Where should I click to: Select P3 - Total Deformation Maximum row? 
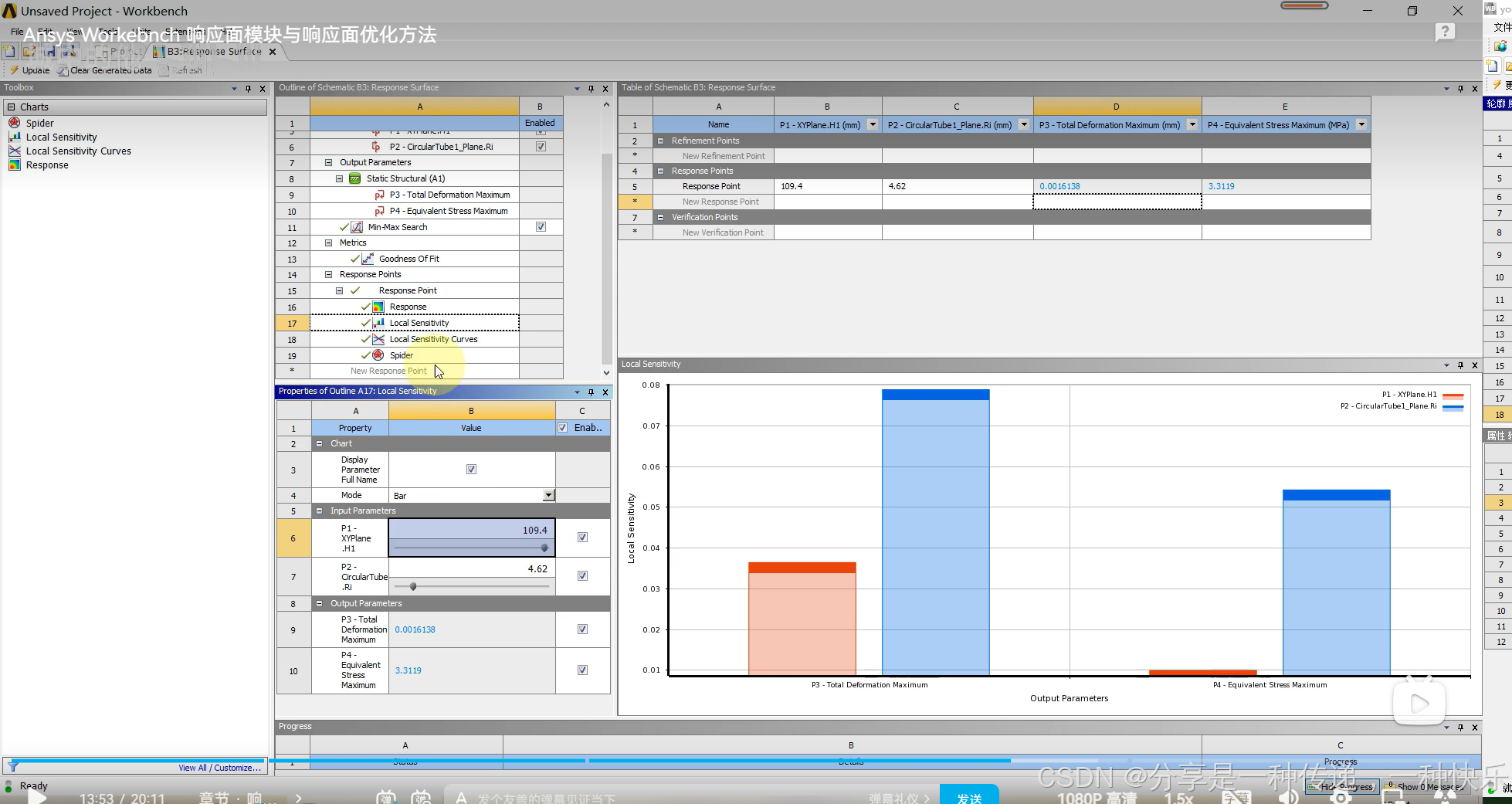[x=415, y=195]
